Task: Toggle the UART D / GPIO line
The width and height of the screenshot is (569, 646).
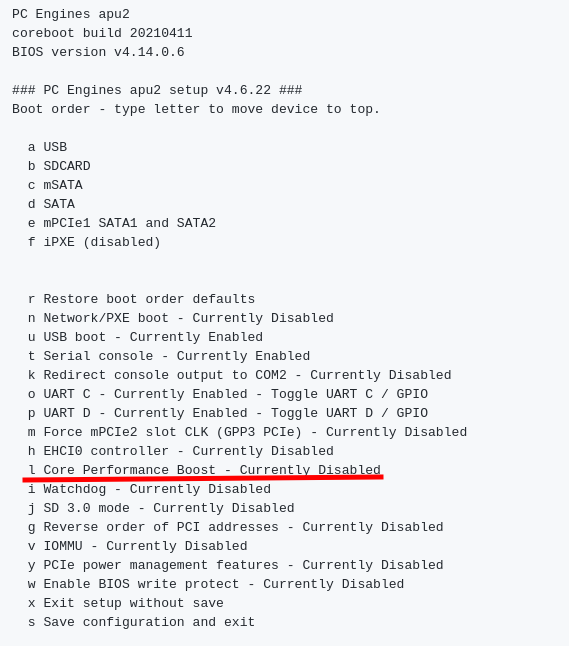Action: click(x=228, y=413)
